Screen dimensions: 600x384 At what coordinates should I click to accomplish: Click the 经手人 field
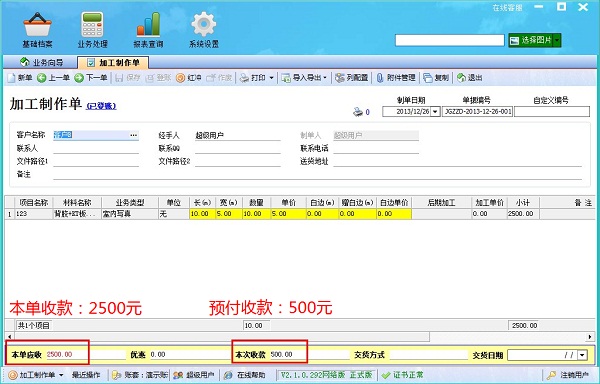click(x=238, y=135)
